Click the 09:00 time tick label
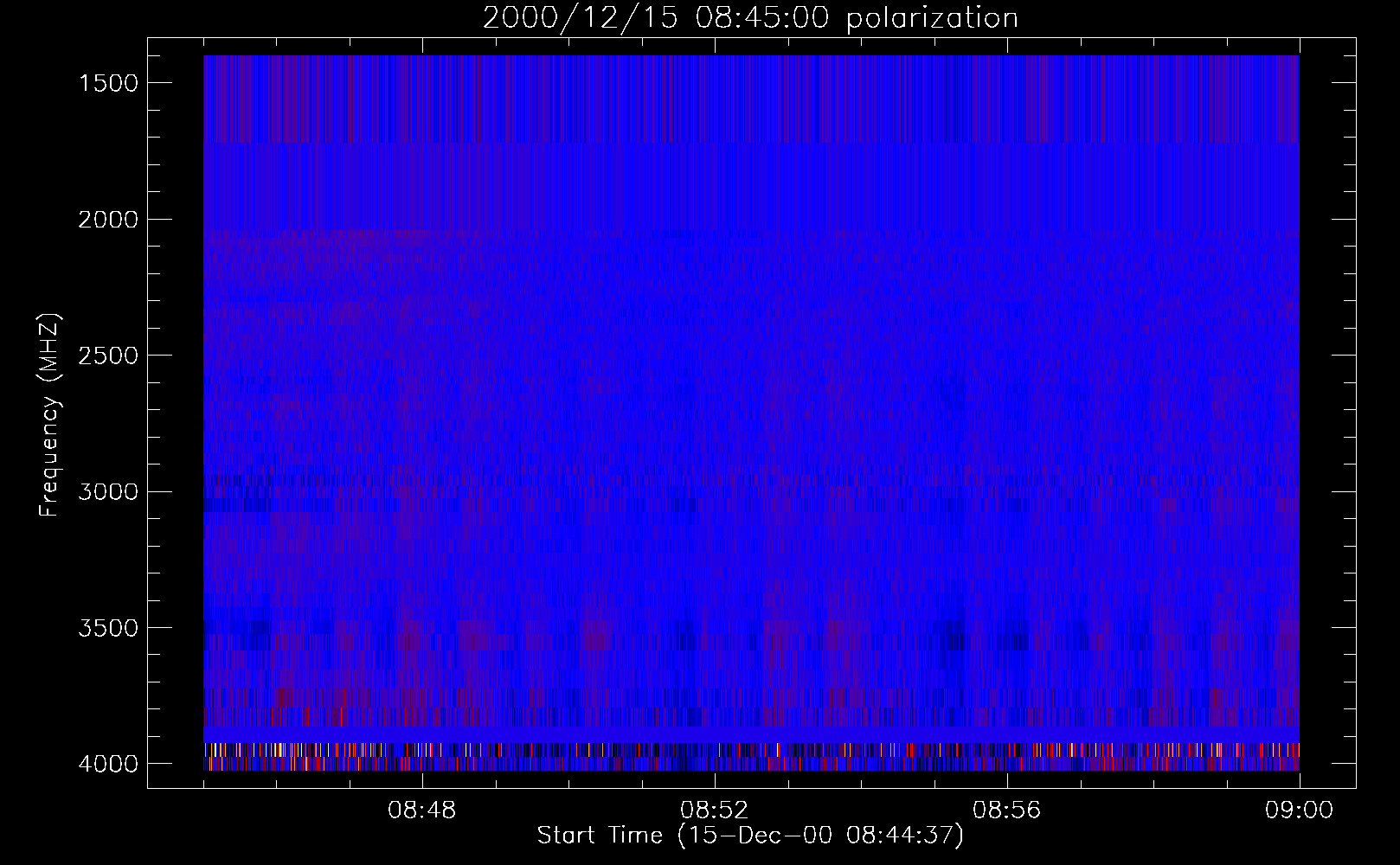This screenshot has height=865, width=1400. tap(1300, 811)
